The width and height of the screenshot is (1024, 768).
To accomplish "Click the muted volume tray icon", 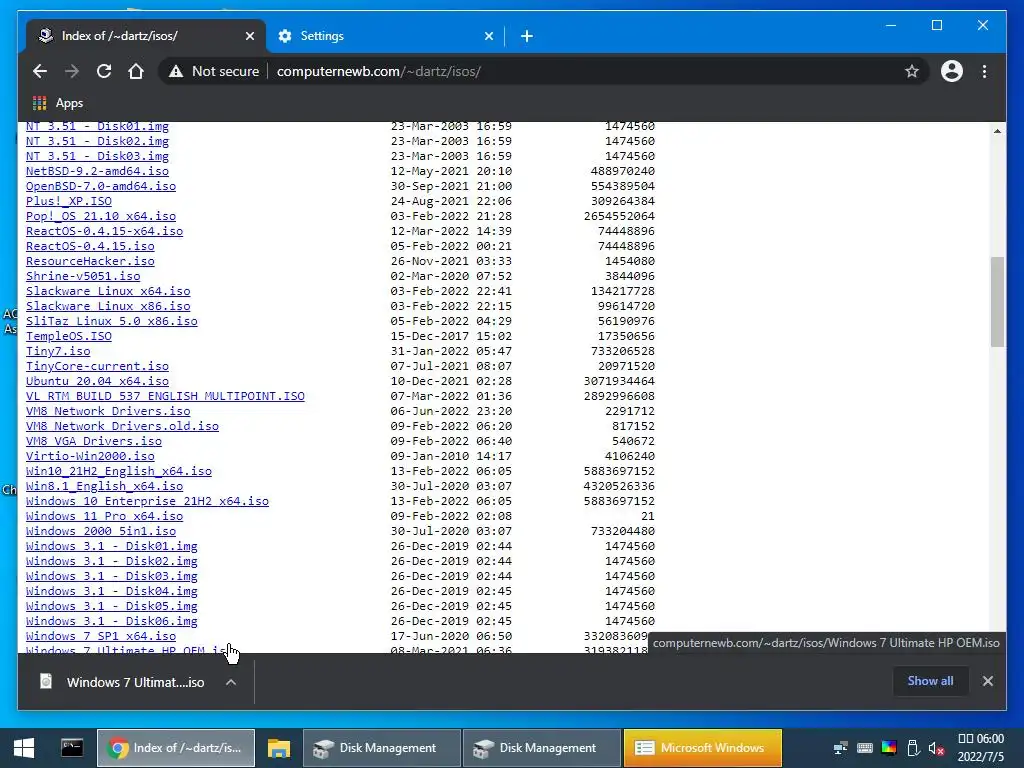I will pos(936,748).
